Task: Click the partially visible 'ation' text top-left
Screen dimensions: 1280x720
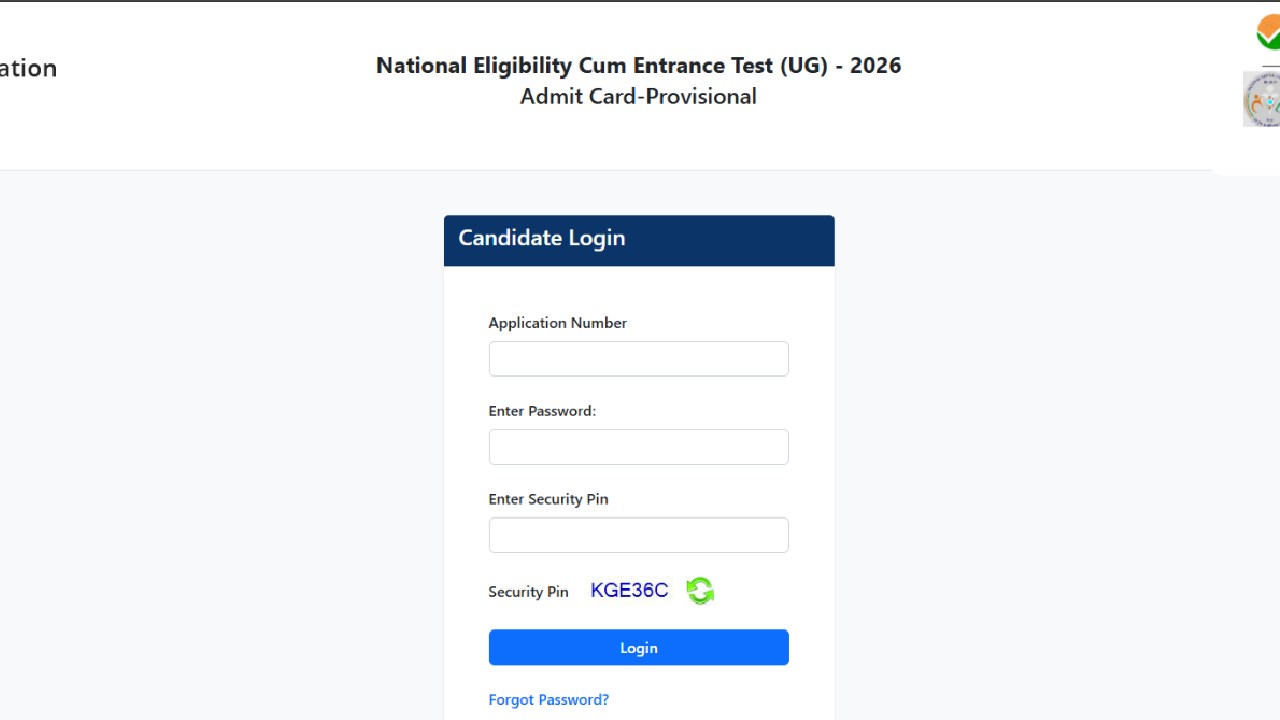Action: tap(28, 68)
